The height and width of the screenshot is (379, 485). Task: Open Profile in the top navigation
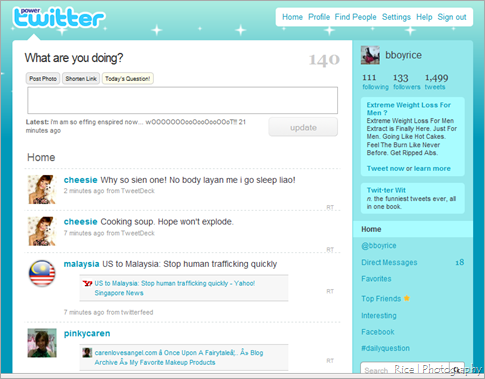point(319,17)
